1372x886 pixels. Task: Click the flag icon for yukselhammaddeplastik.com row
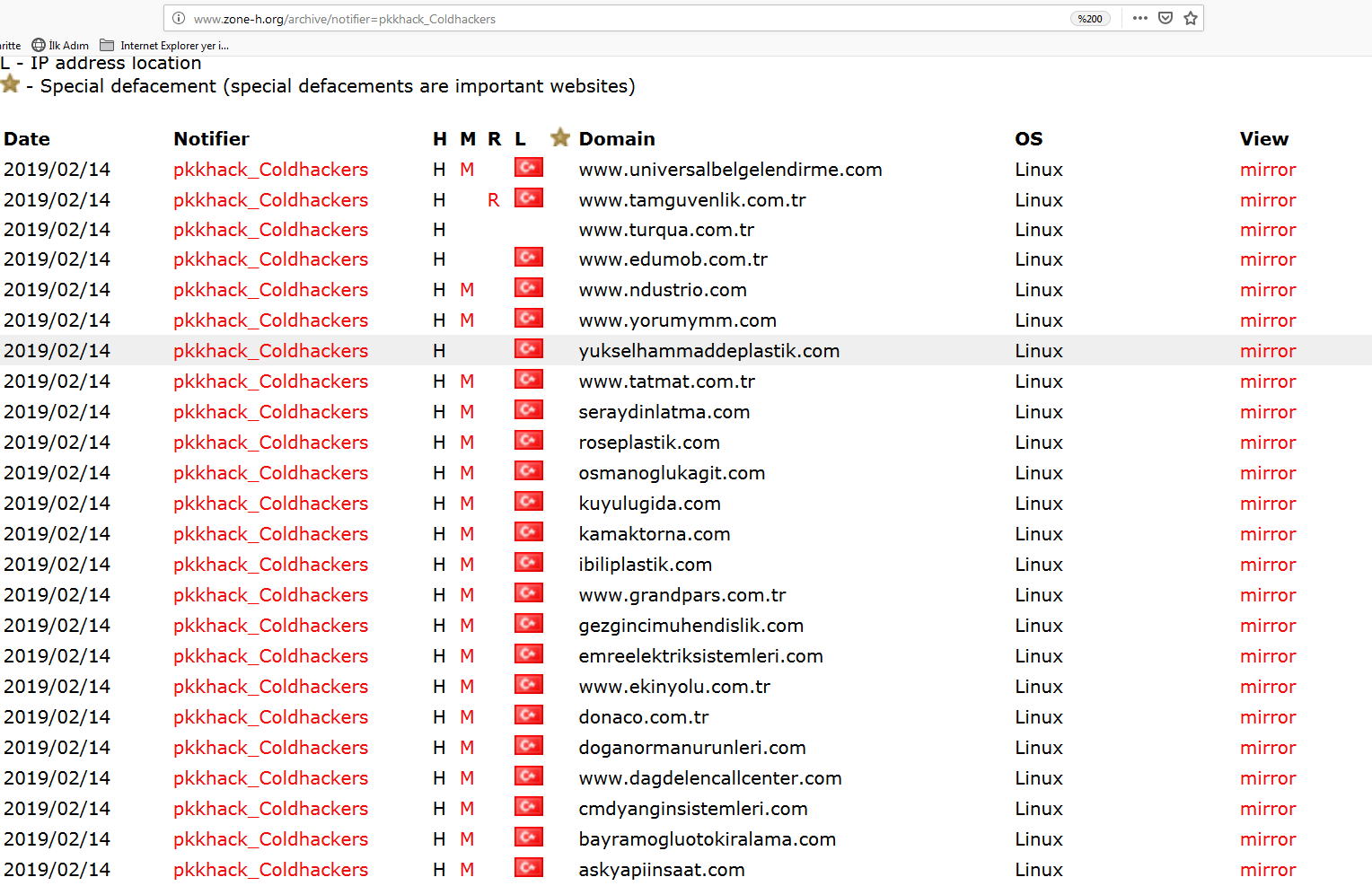pyautogui.click(x=529, y=349)
